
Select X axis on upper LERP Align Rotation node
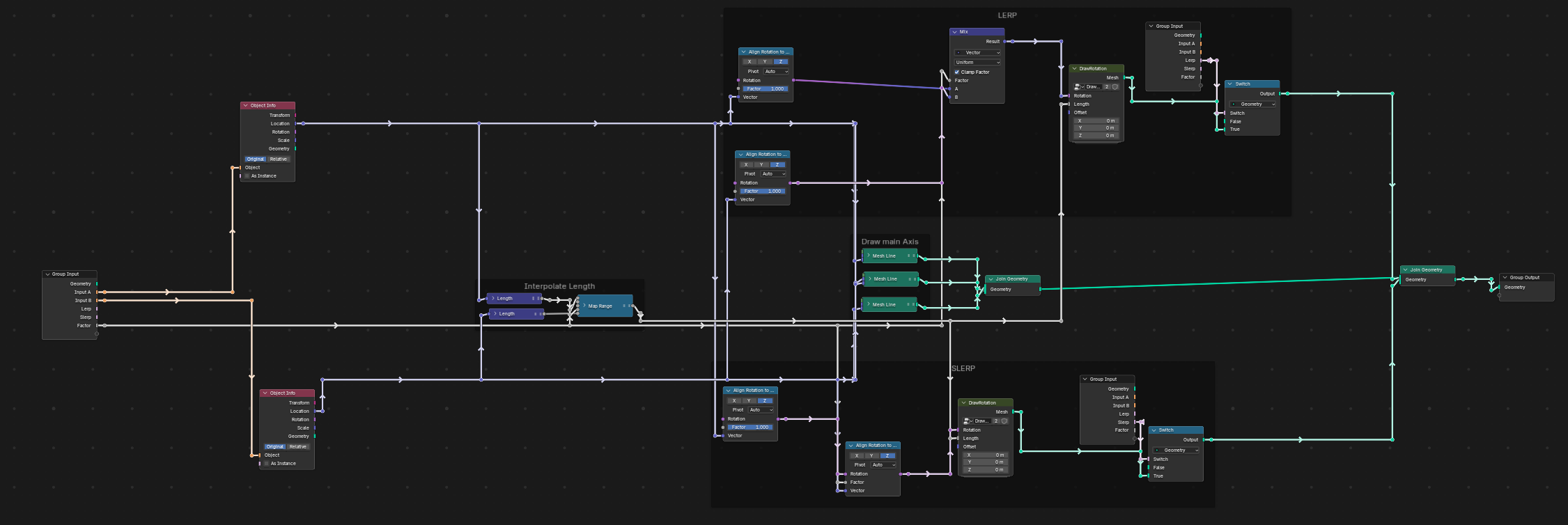click(750, 62)
